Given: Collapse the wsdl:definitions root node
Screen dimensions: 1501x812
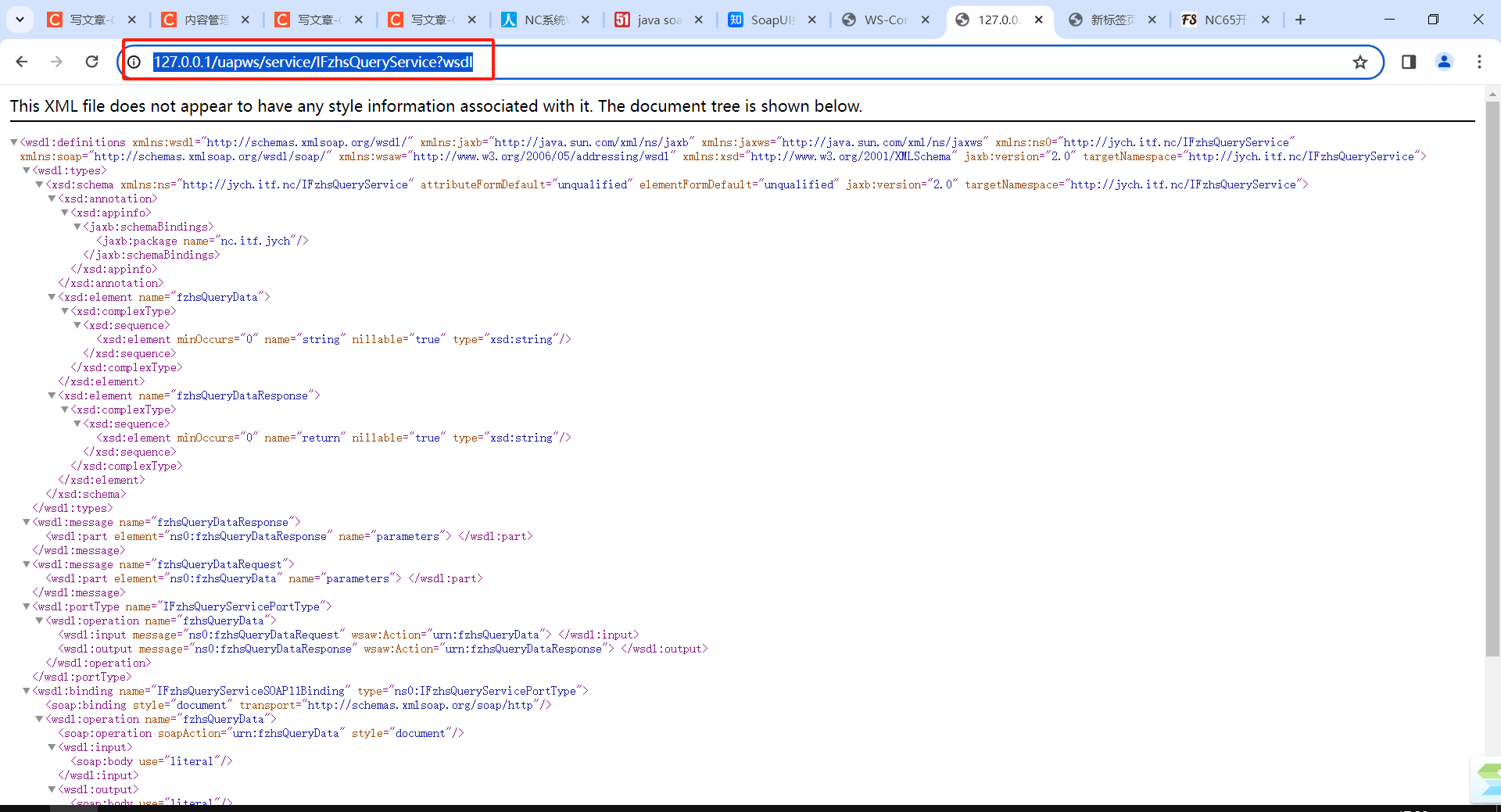Looking at the screenshot, I should (14, 142).
